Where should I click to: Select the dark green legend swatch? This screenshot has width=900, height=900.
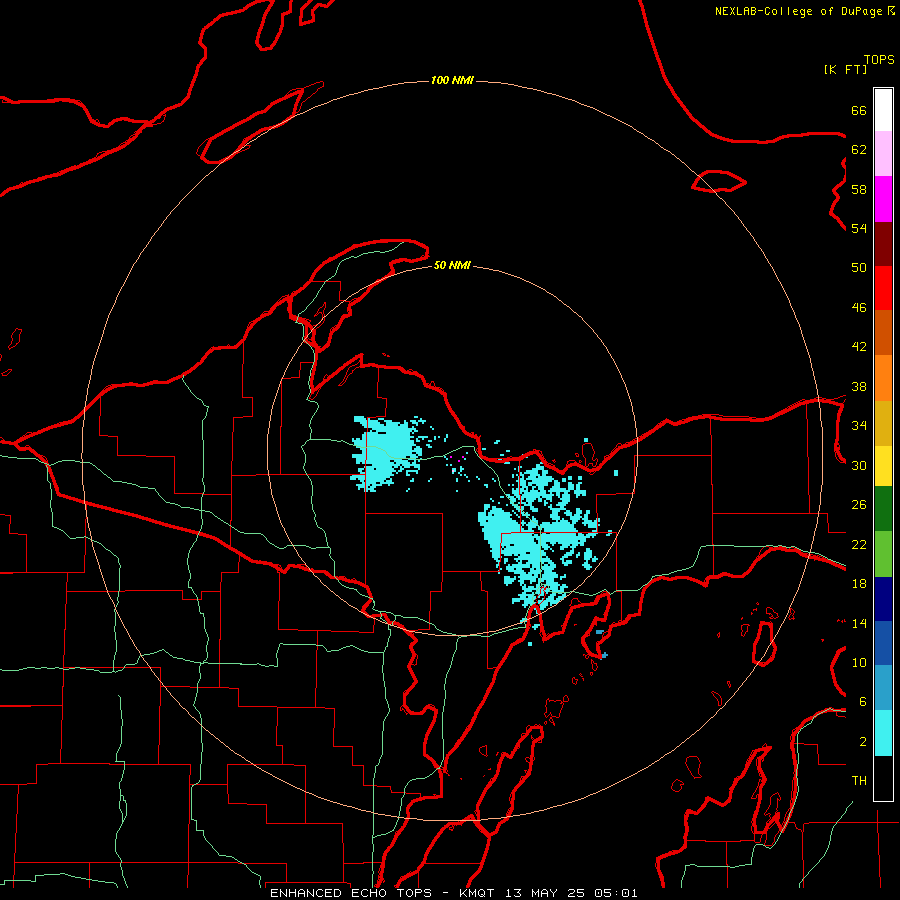883,509
